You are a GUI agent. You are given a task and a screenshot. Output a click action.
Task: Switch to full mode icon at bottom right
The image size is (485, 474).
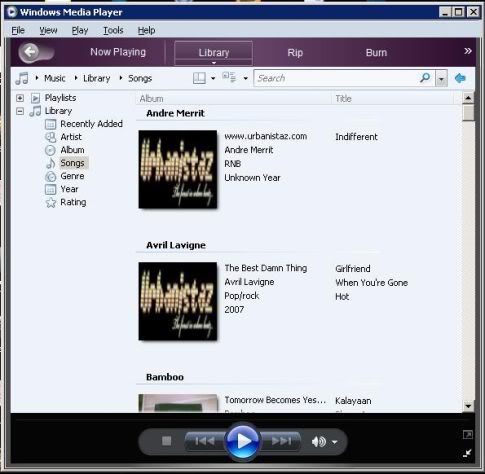(x=467, y=435)
